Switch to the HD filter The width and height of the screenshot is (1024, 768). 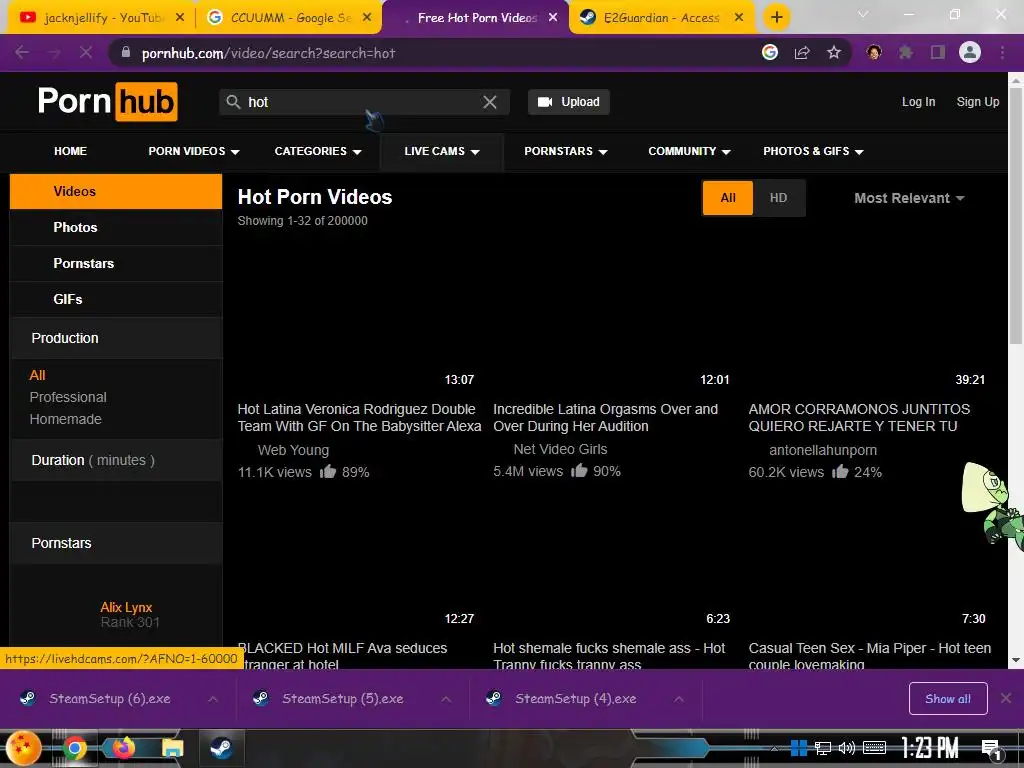pos(778,198)
